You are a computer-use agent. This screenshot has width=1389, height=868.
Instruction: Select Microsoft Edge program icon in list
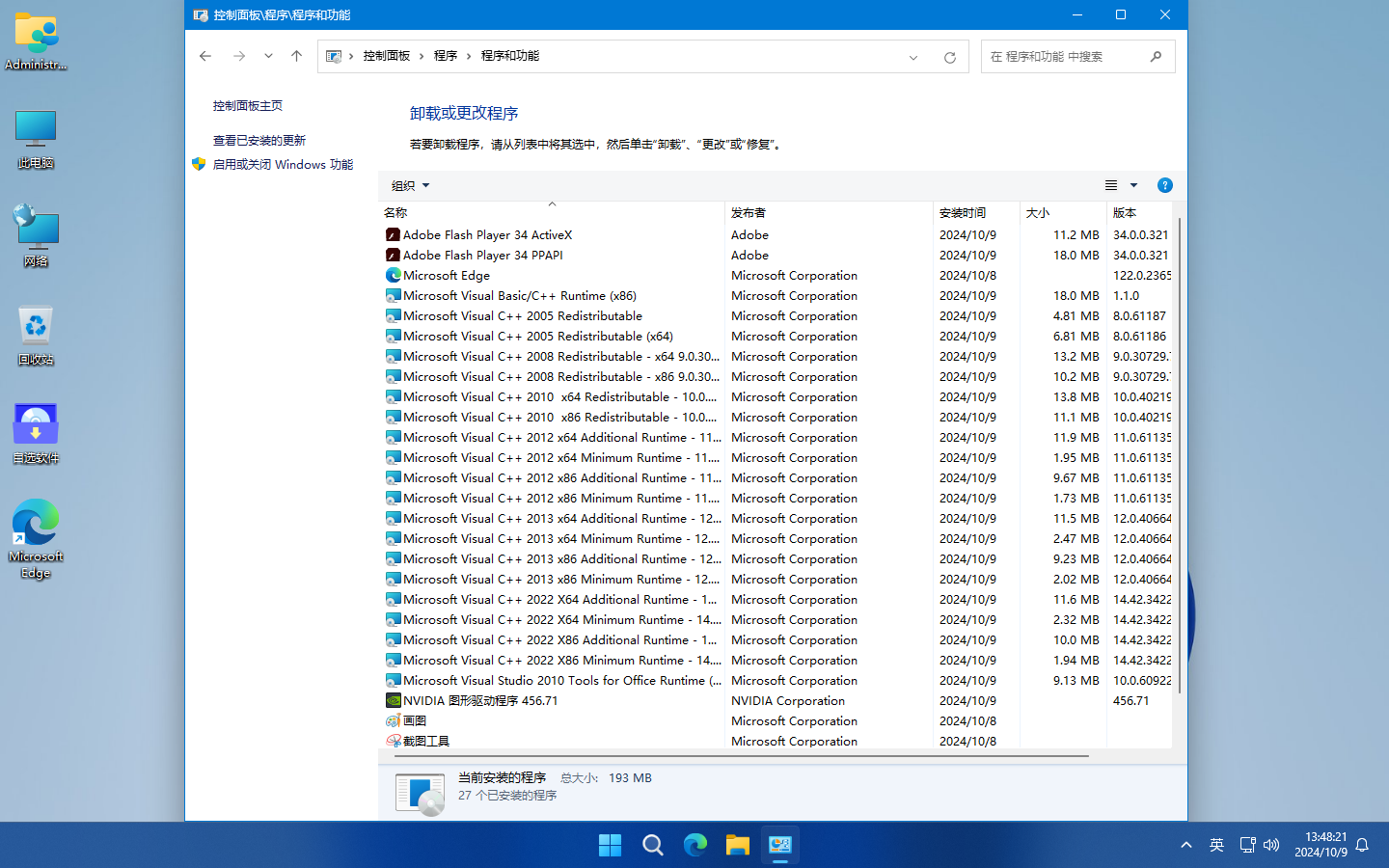click(393, 275)
